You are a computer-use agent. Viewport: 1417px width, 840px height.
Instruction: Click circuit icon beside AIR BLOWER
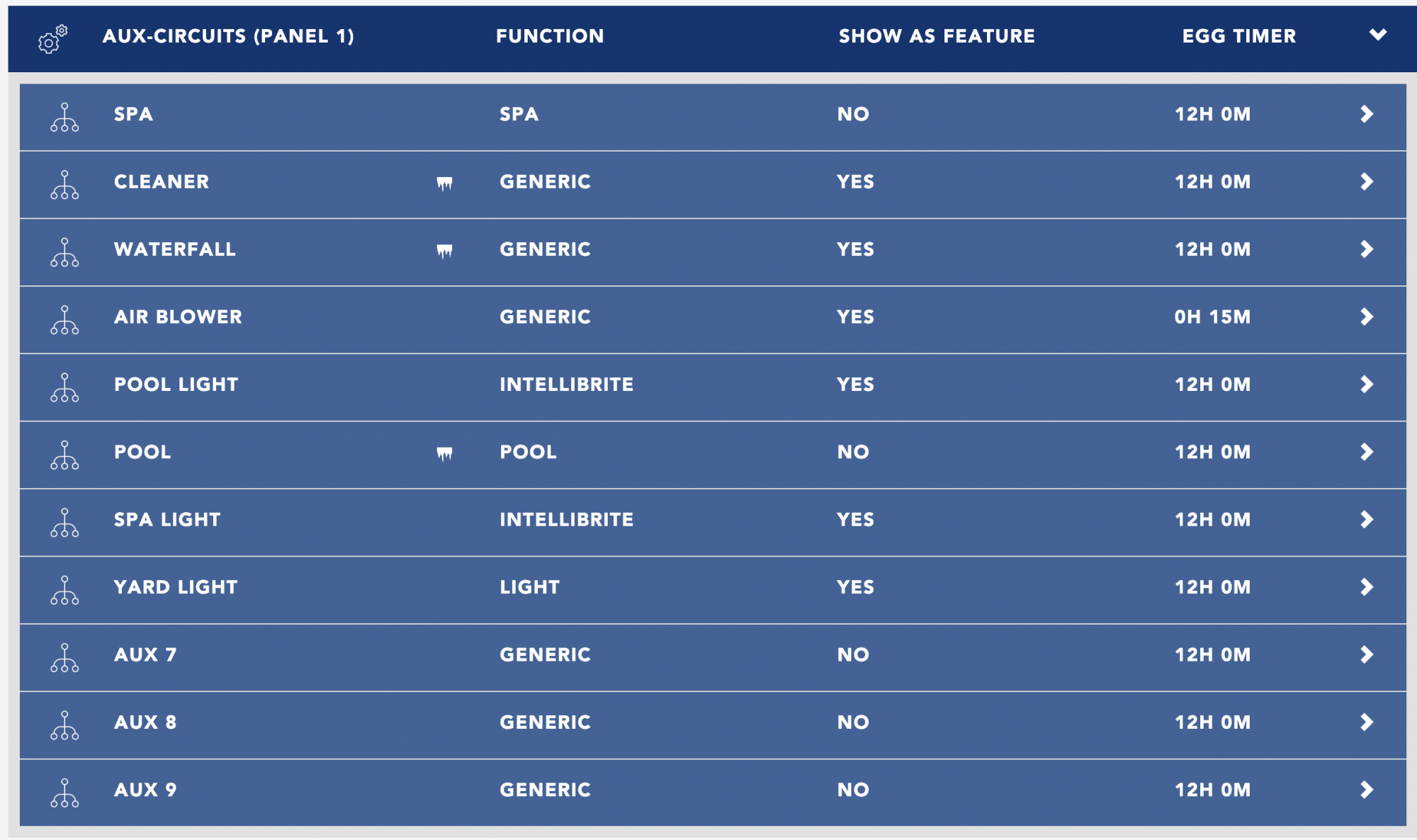point(64,320)
